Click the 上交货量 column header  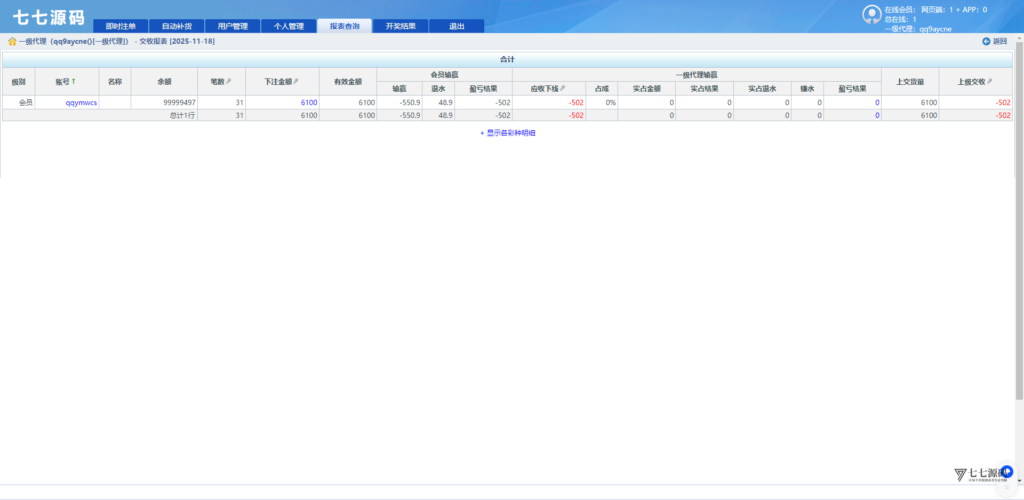point(910,82)
